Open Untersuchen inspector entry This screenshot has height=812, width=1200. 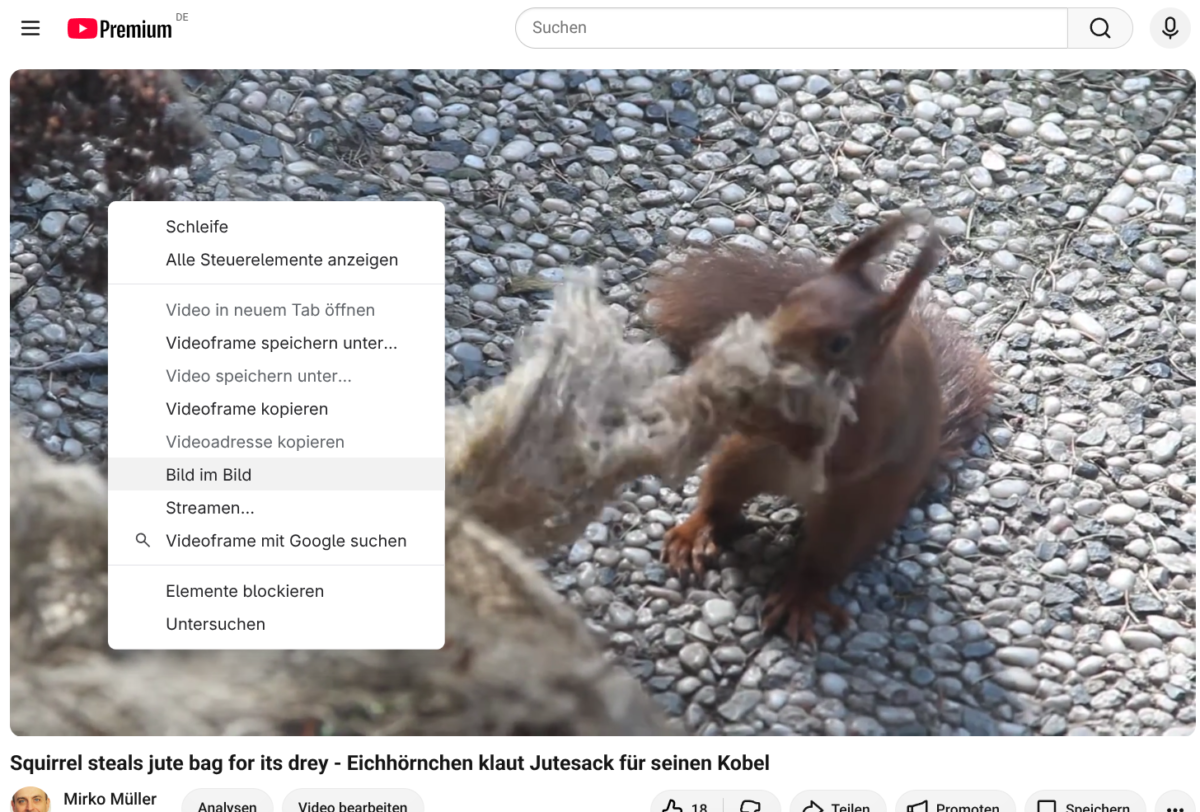coord(276,624)
